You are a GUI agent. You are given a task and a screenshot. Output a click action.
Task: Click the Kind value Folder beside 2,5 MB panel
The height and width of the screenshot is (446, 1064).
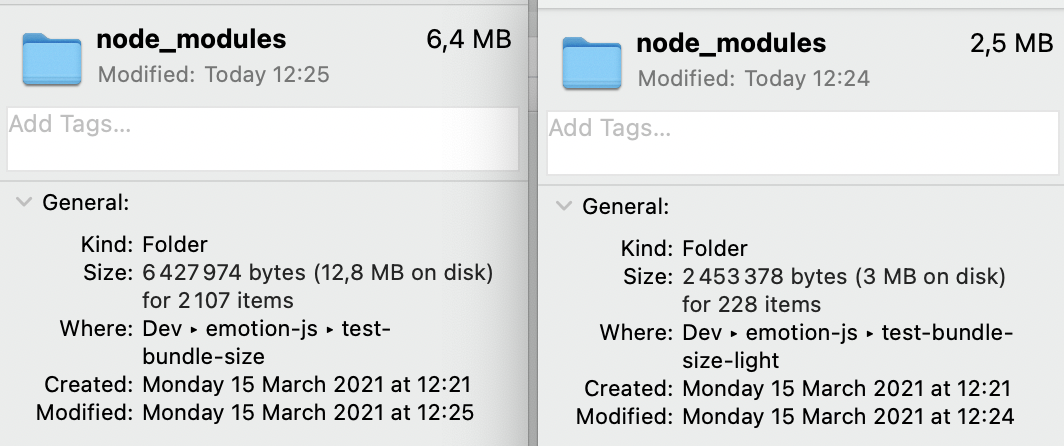tap(715, 249)
